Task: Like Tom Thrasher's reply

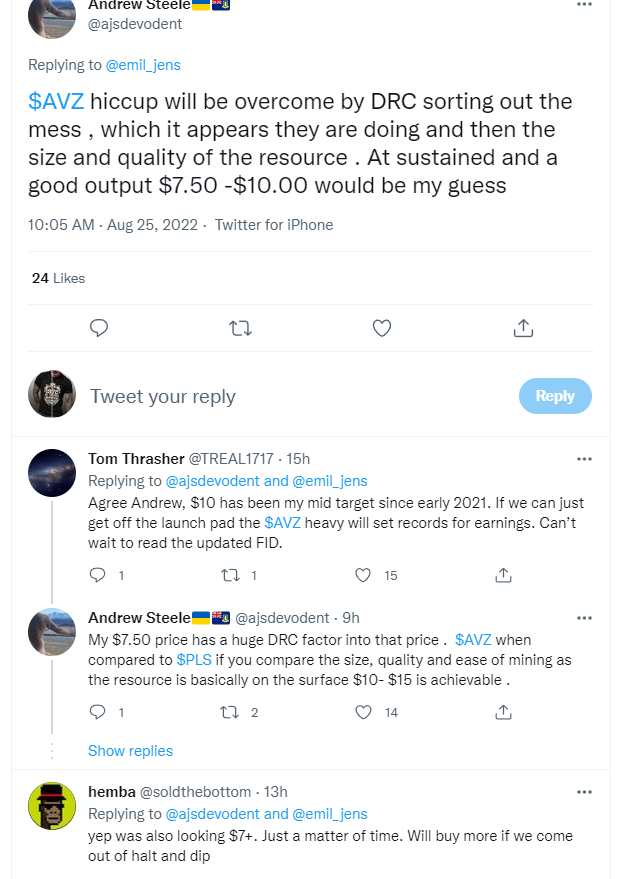Action: point(365,575)
